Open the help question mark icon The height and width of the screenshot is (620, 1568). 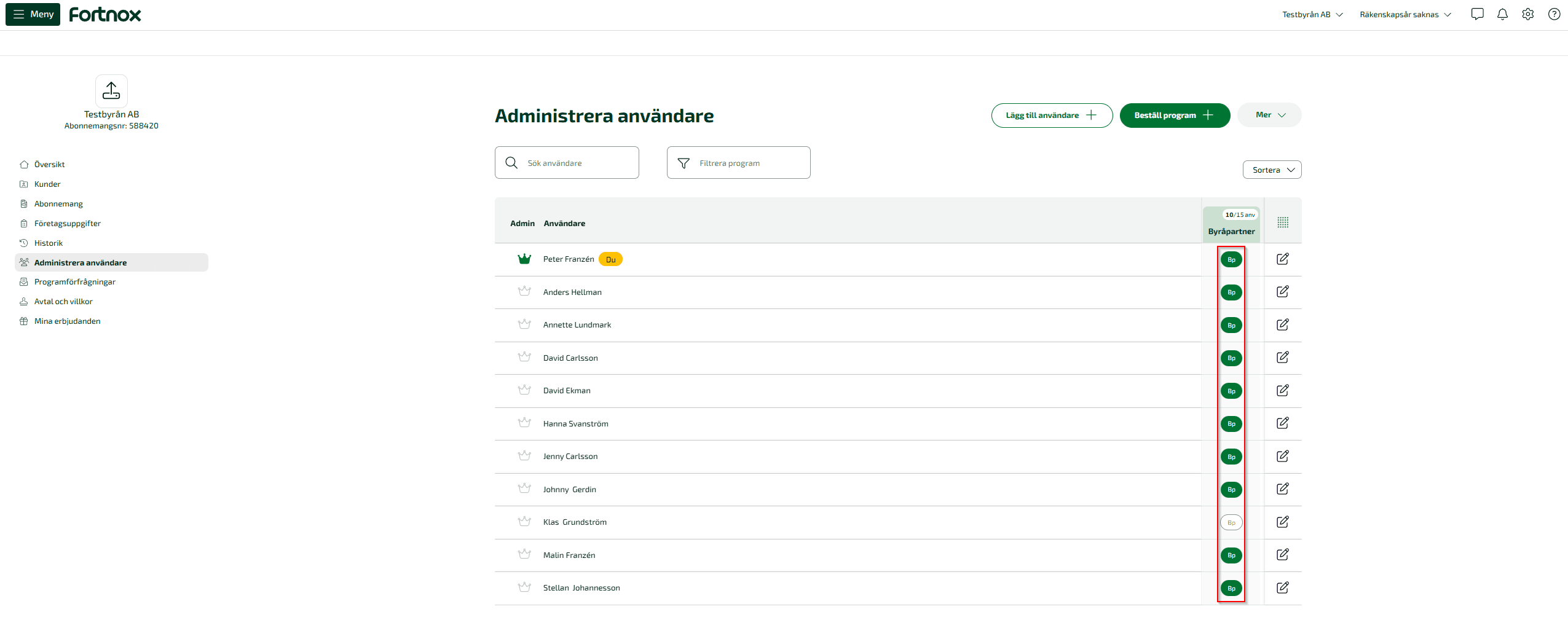pos(1554,14)
